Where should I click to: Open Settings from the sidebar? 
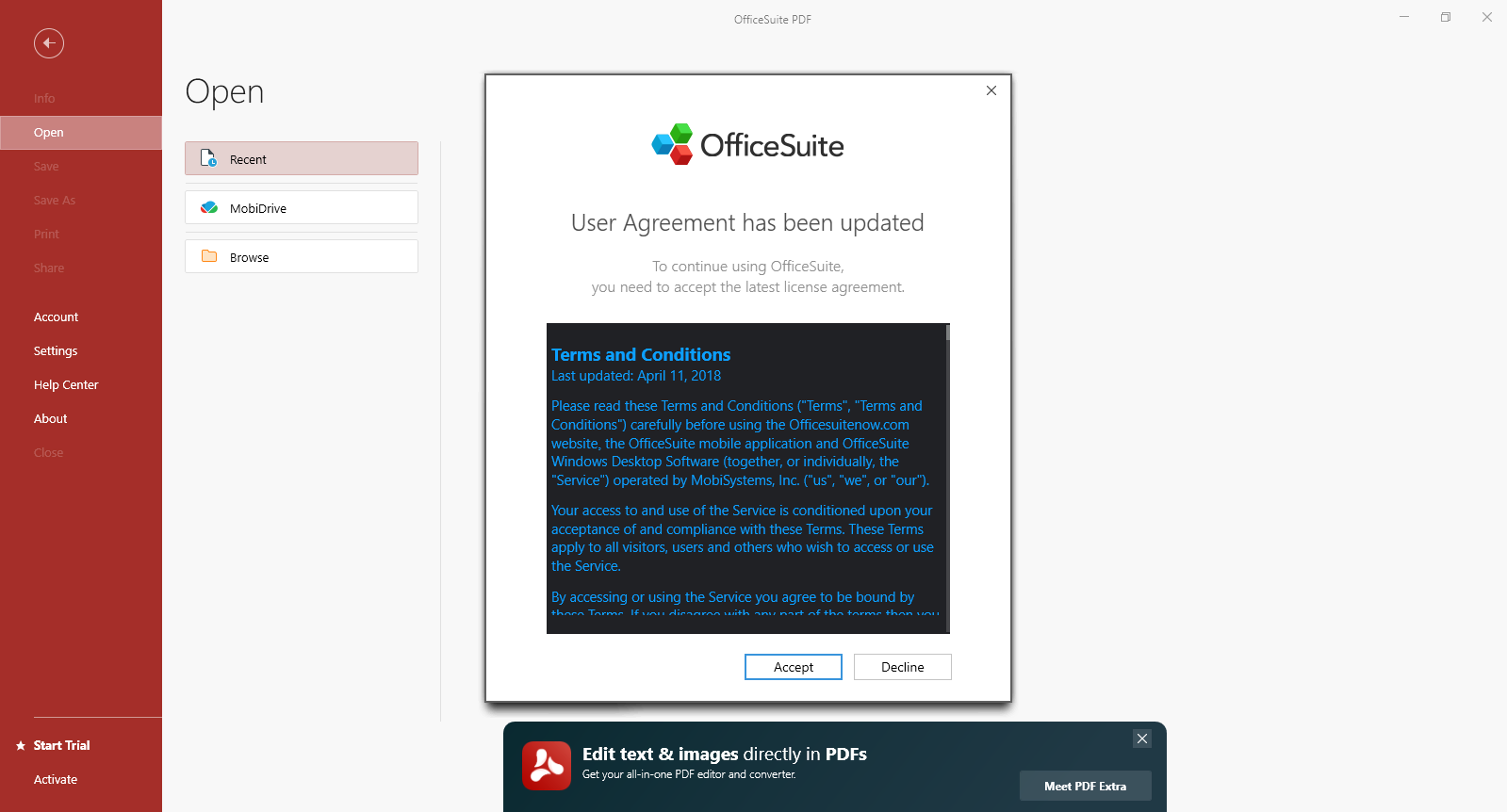pos(81,351)
